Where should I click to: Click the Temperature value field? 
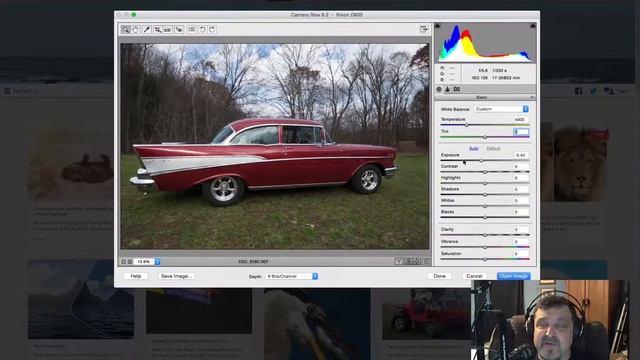click(x=521, y=120)
